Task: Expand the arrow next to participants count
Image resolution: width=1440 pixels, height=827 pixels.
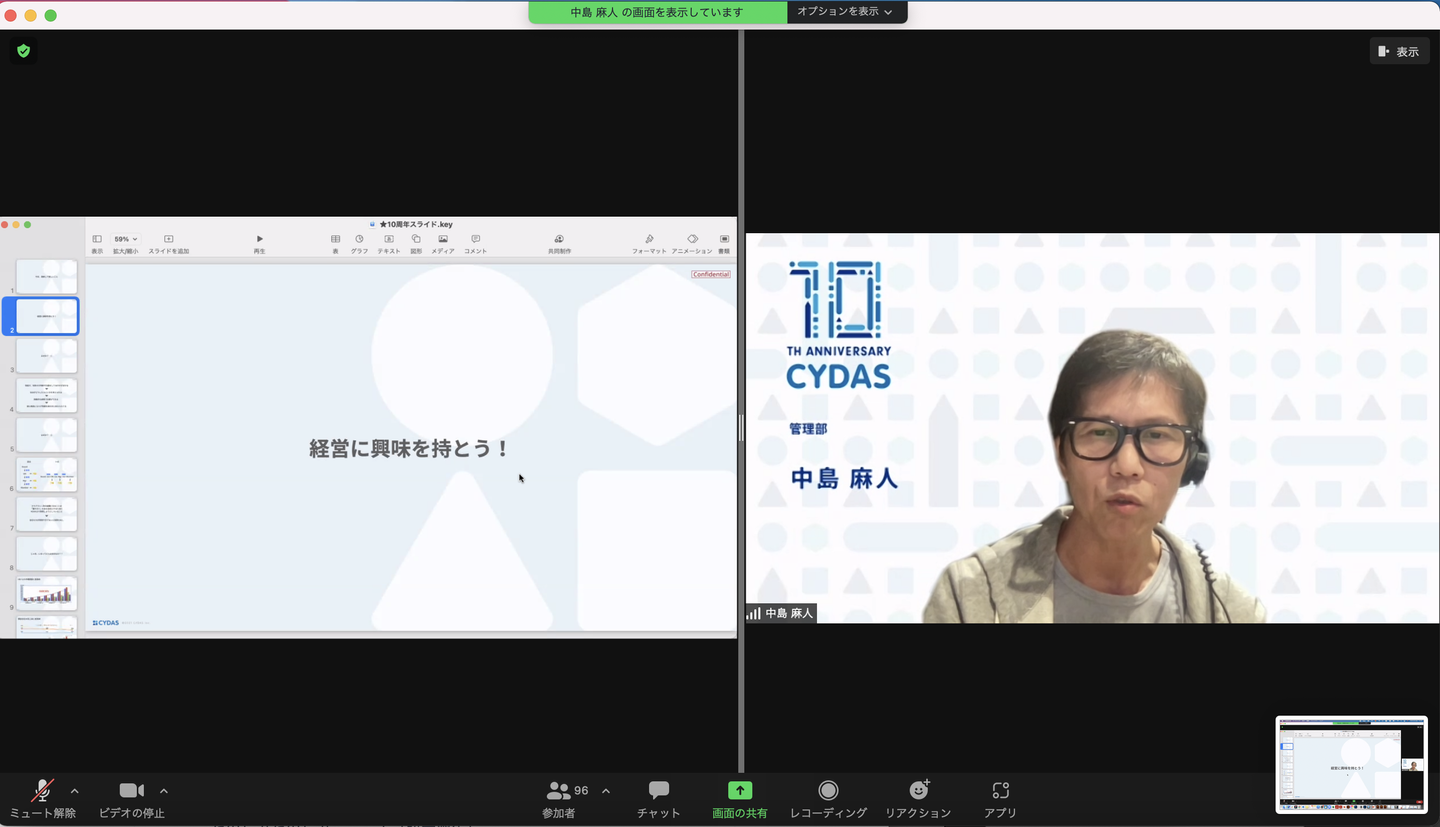Action: pyautogui.click(x=606, y=791)
